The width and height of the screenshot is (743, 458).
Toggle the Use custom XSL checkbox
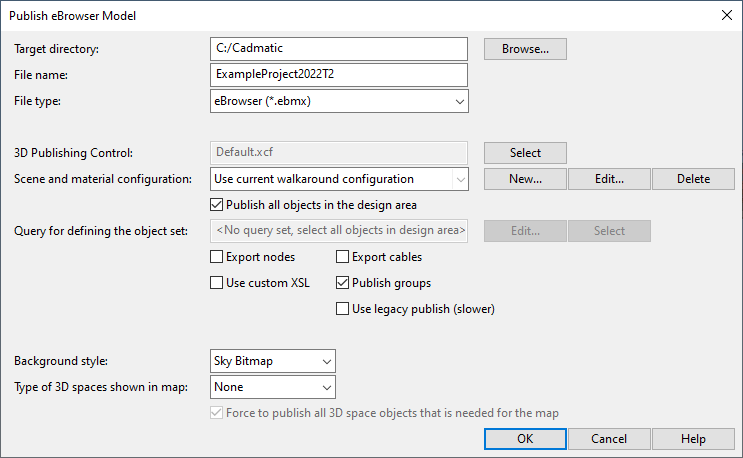point(218,283)
